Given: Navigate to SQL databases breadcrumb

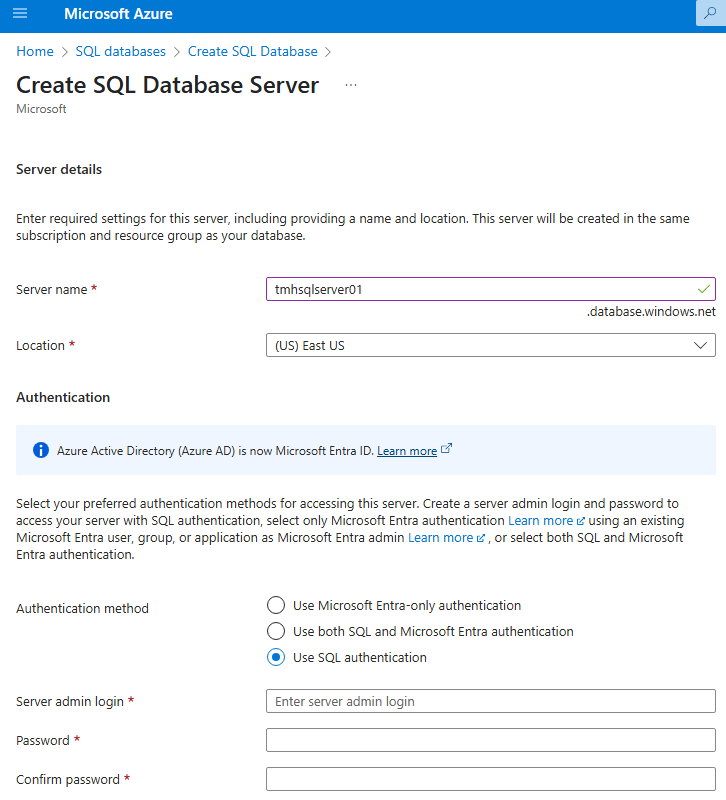Looking at the screenshot, I should click(x=120, y=52).
